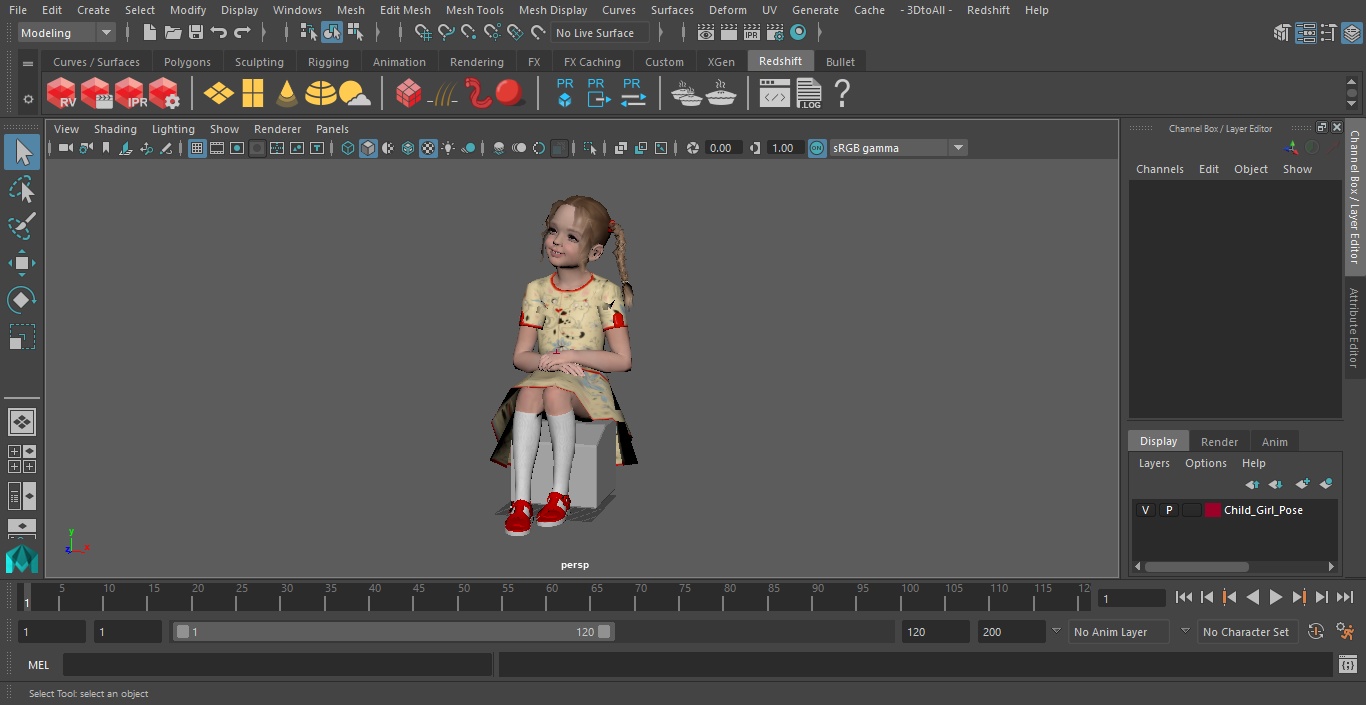This screenshot has width=1366, height=705.
Task: Select the Lasso tool in toolbox
Action: click(x=21, y=189)
